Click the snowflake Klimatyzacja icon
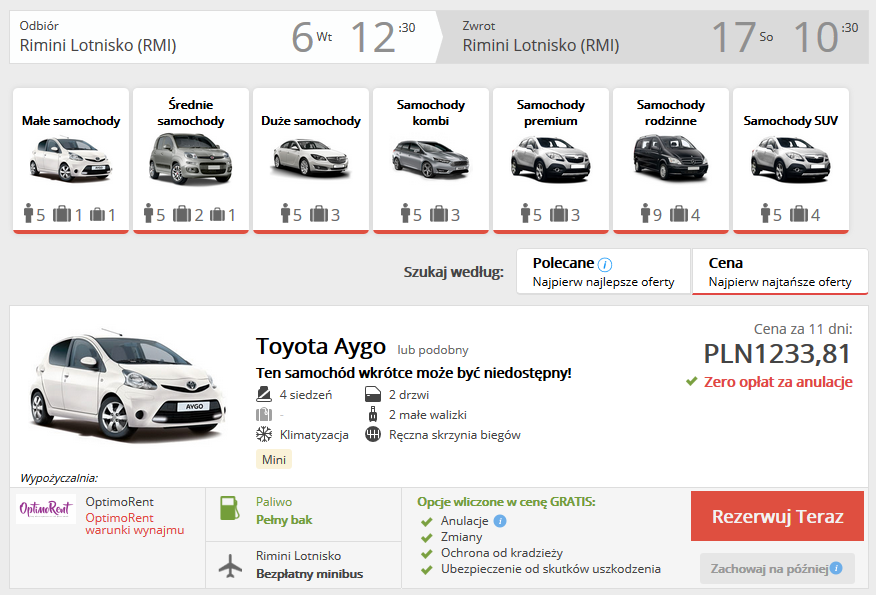The image size is (876, 595). point(264,434)
